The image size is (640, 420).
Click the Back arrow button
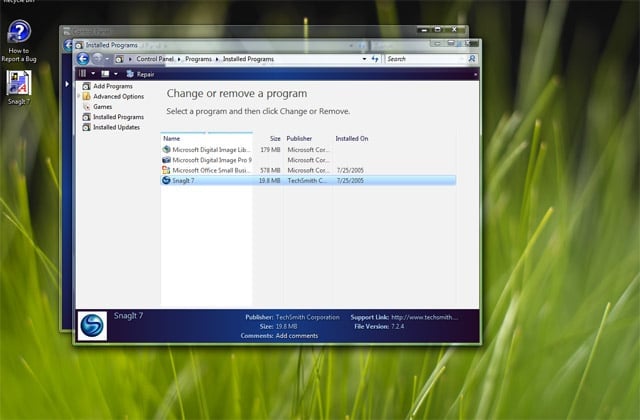(x=83, y=59)
